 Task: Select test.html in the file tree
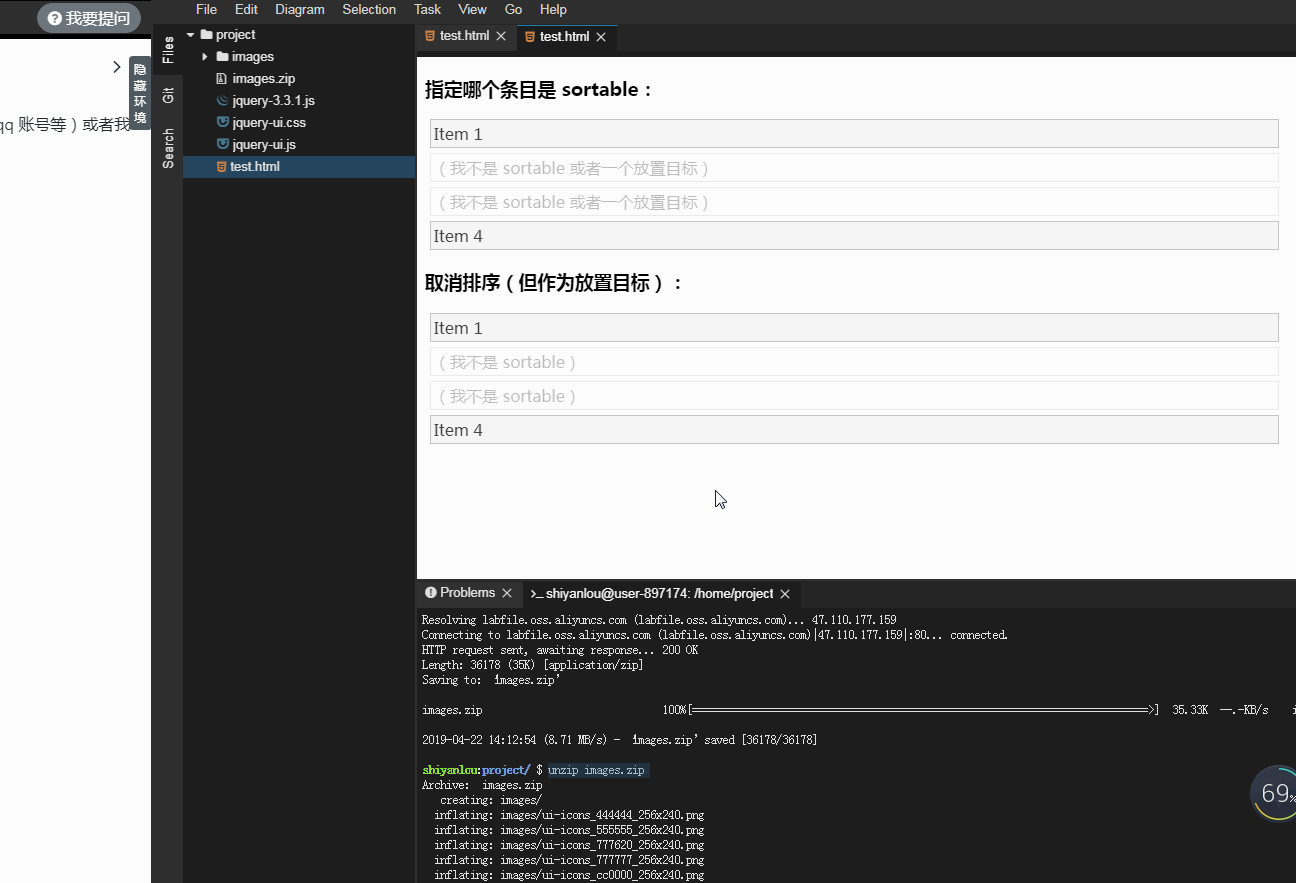(x=299, y=167)
